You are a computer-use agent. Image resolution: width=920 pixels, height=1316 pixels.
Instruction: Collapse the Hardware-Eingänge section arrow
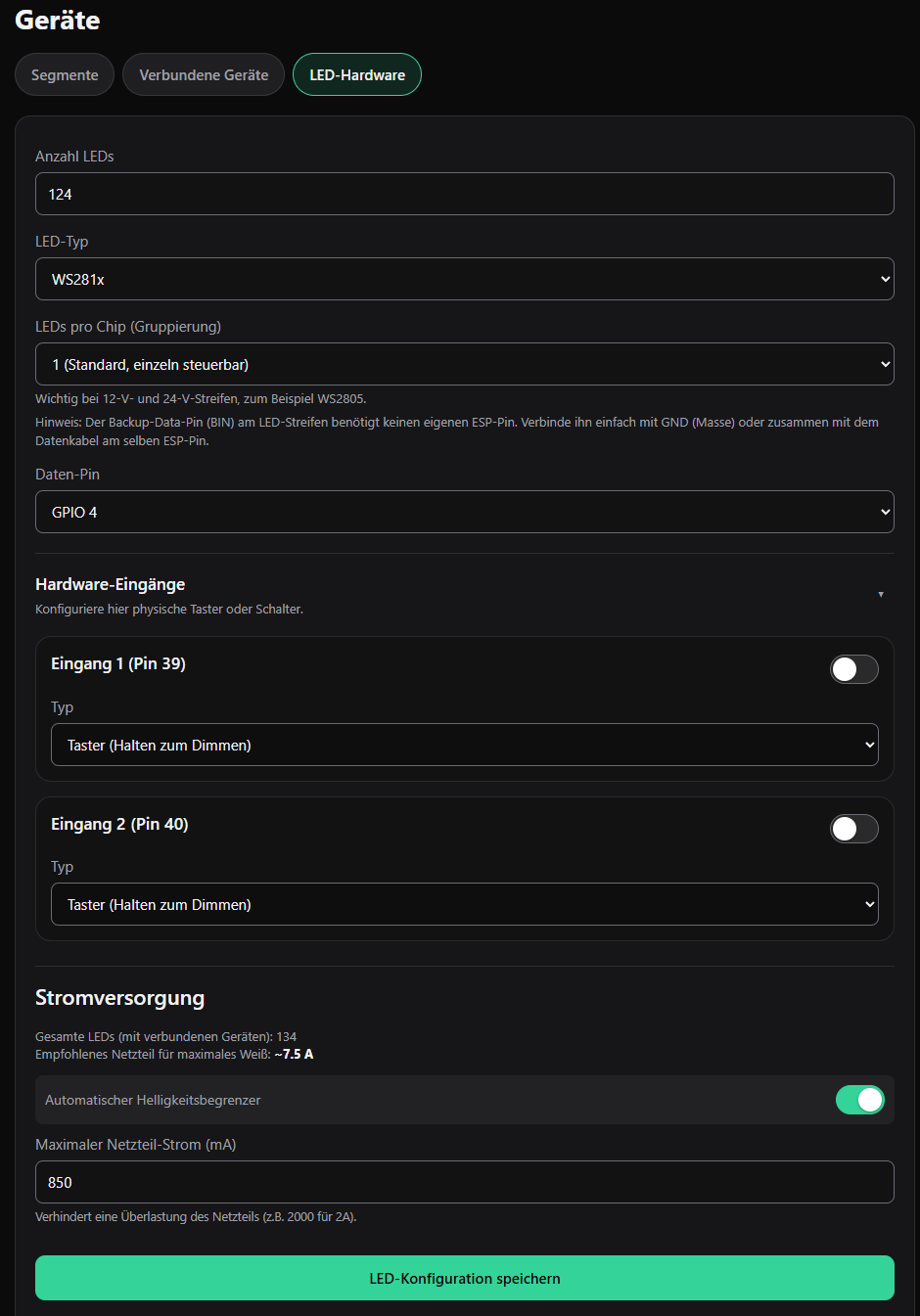coord(881,594)
